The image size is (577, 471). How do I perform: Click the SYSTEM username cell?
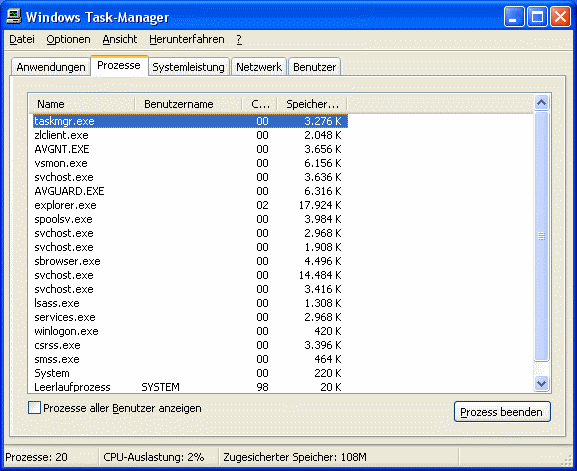click(x=160, y=387)
